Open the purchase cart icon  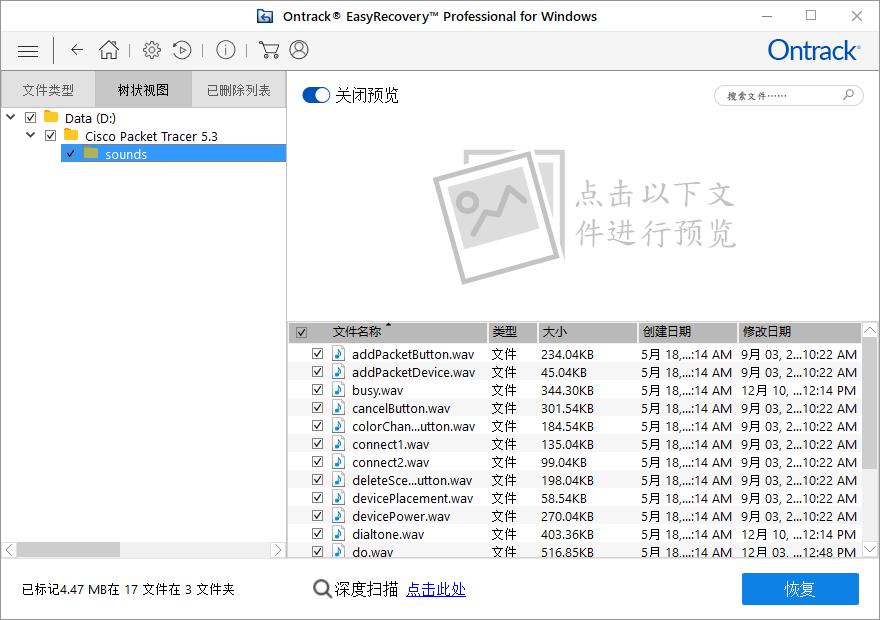tap(267, 49)
